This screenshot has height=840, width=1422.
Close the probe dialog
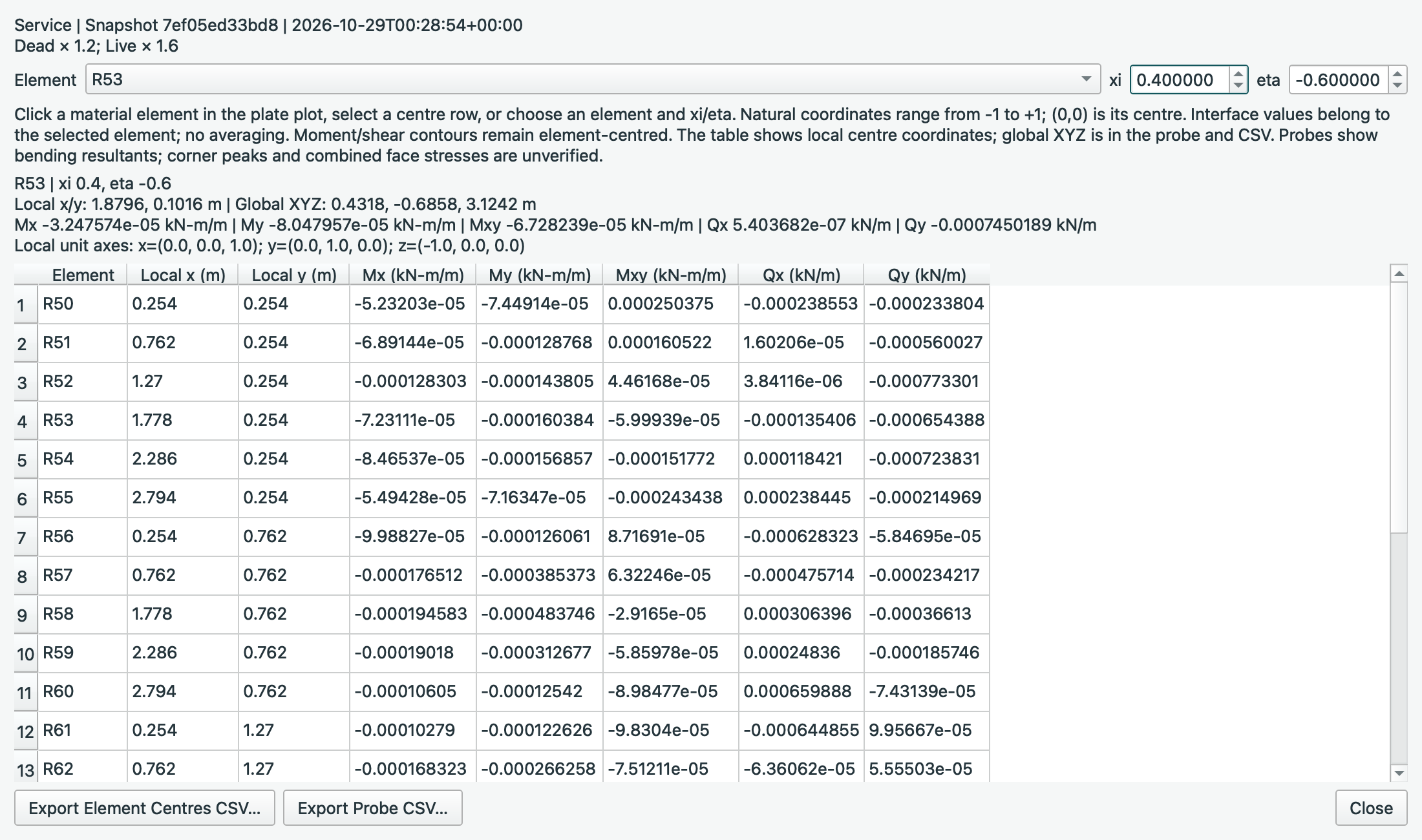pyautogui.click(x=1371, y=808)
